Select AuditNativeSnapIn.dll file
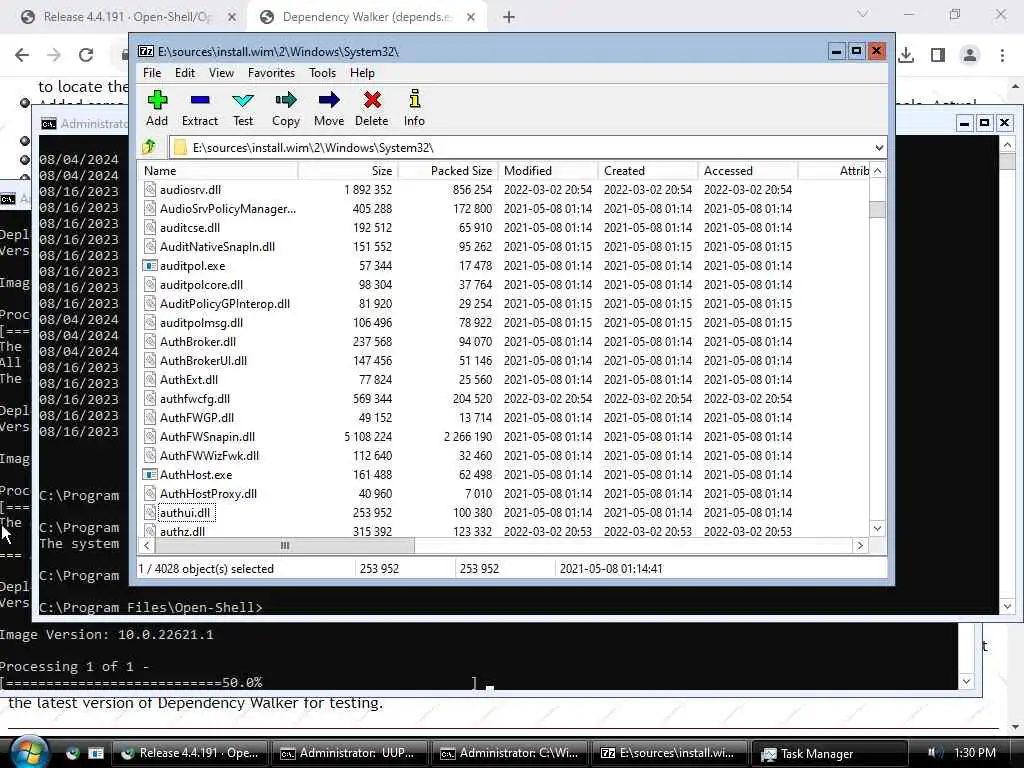The width and height of the screenshot is (1024, 768). coord(217,247)
